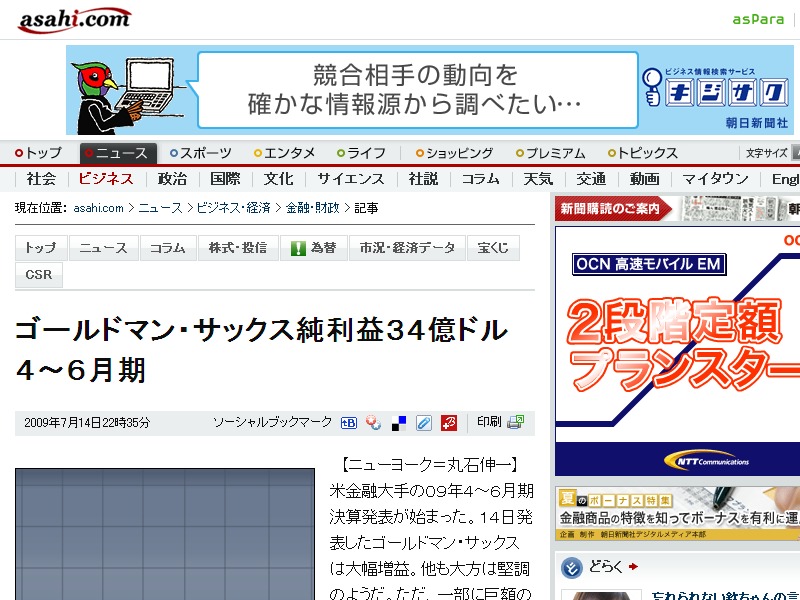Go to the ライフ tab

click(x=361, y=153)
